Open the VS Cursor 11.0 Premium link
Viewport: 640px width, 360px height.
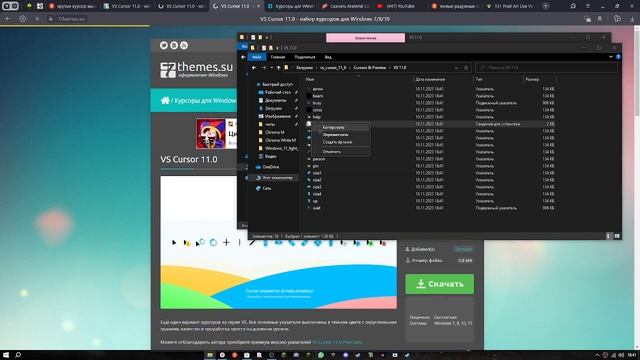pyautogui.click(x=337, y=342)
